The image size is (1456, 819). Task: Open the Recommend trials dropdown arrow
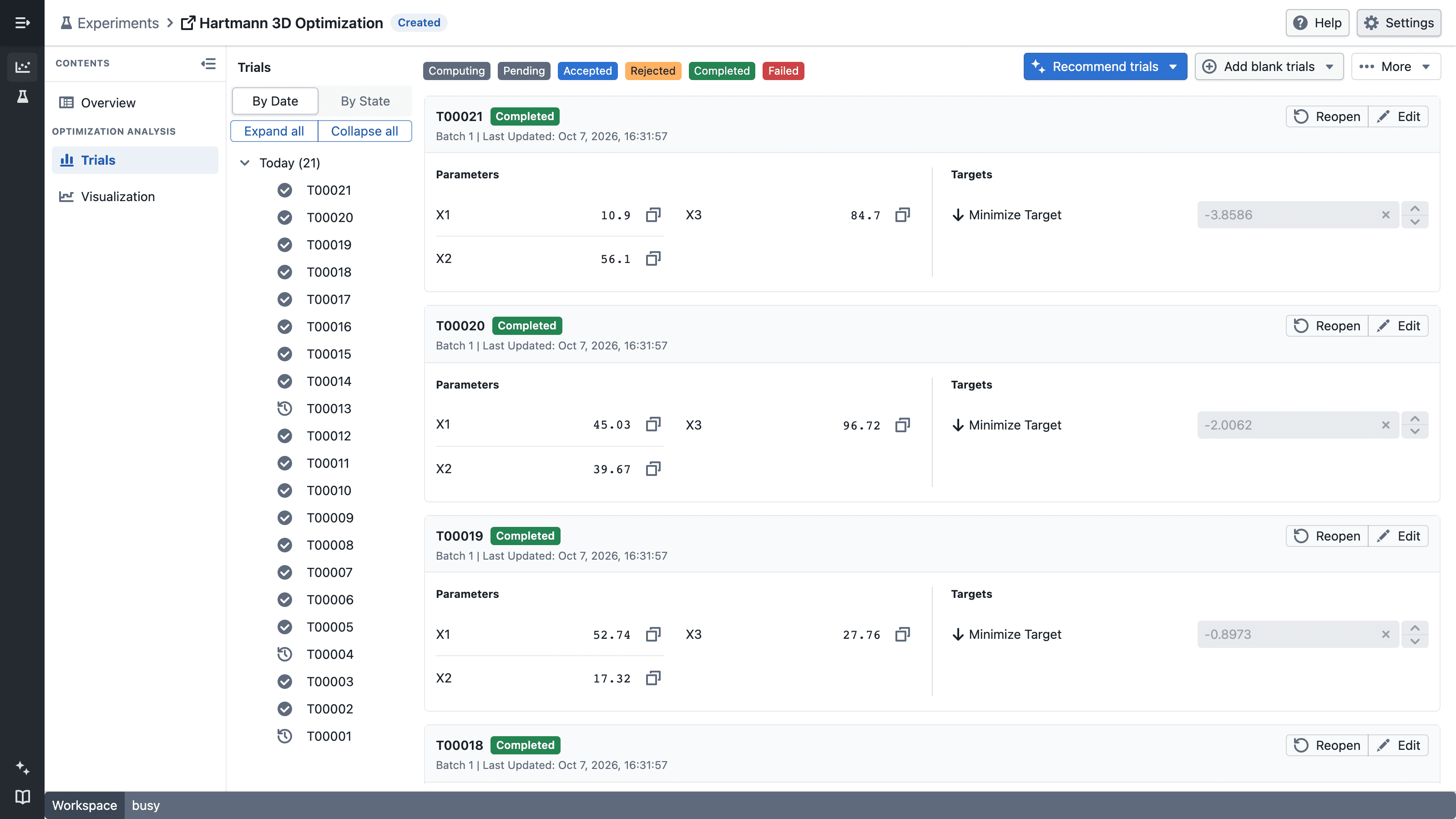coord(1173,67)
